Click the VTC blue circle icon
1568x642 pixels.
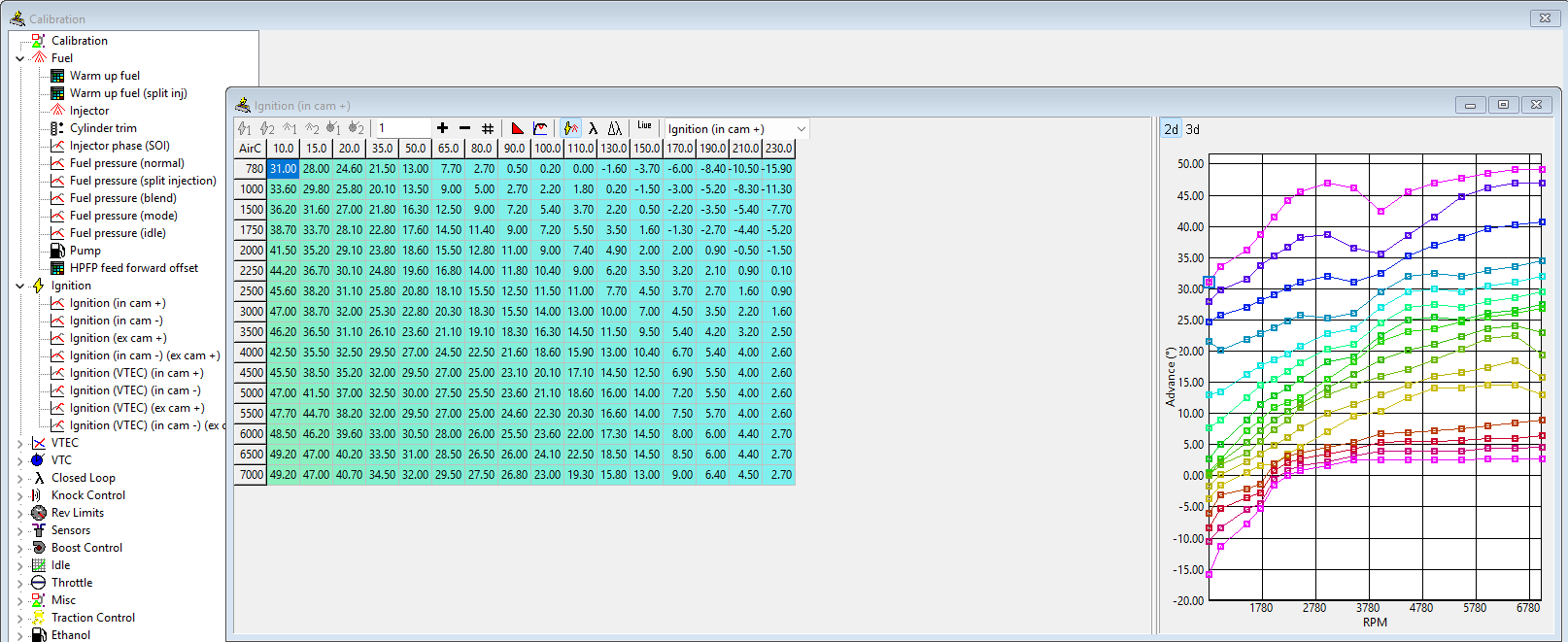point(39,460)
